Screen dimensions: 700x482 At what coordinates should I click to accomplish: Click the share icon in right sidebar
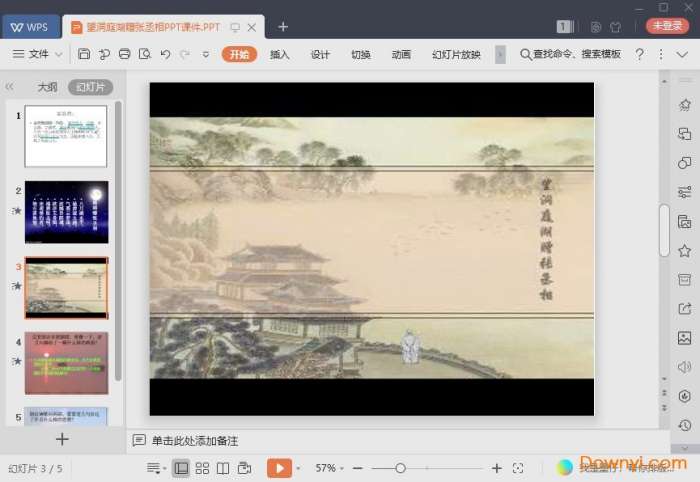[x=684, y=309]
